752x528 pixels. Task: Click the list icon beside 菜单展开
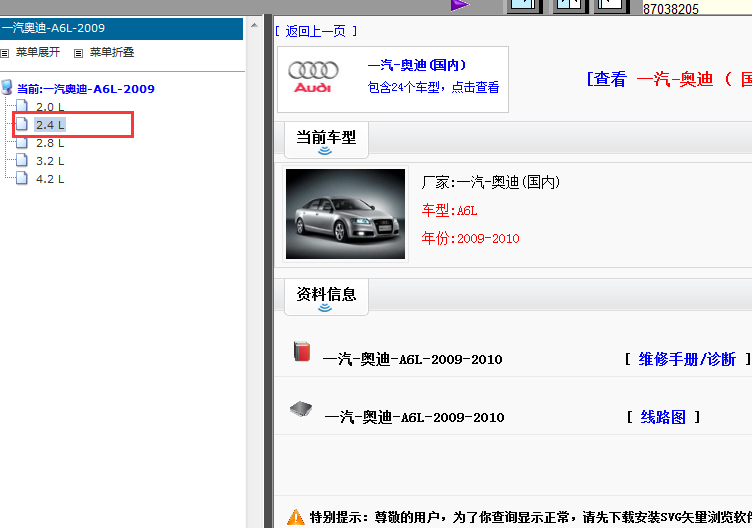pyautogui.click(x=5, y=53)
